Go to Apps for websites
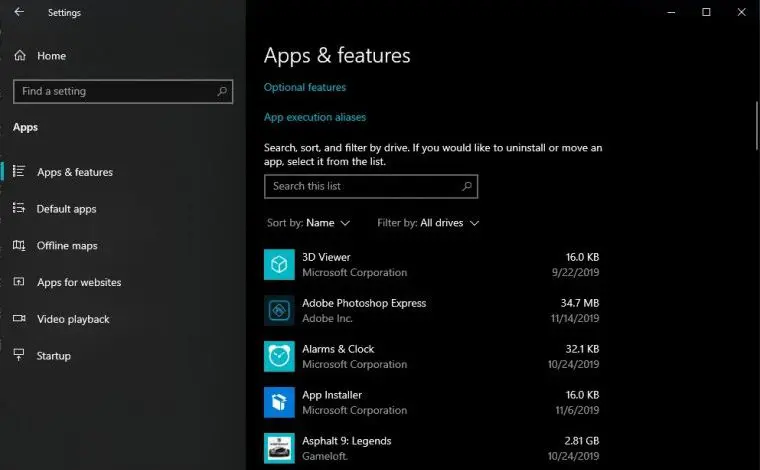This screenshot has width=760, height=470. (79, 282)
